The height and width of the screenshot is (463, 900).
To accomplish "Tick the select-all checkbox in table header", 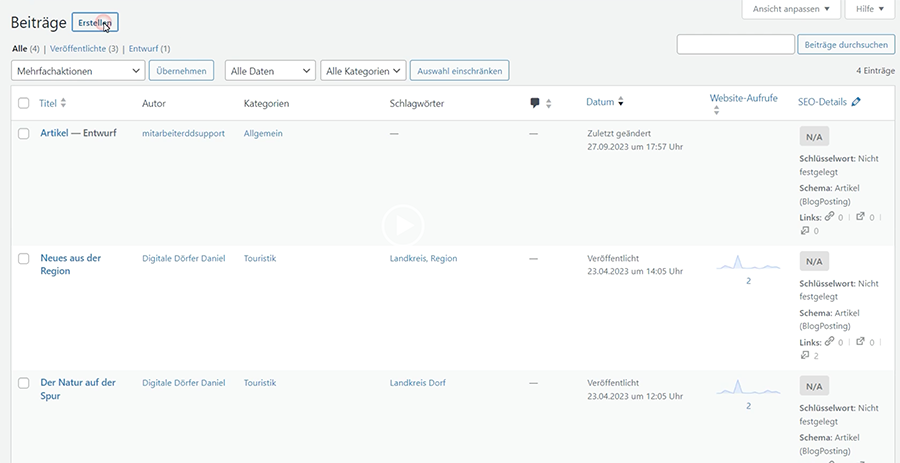I will (24, 103).
